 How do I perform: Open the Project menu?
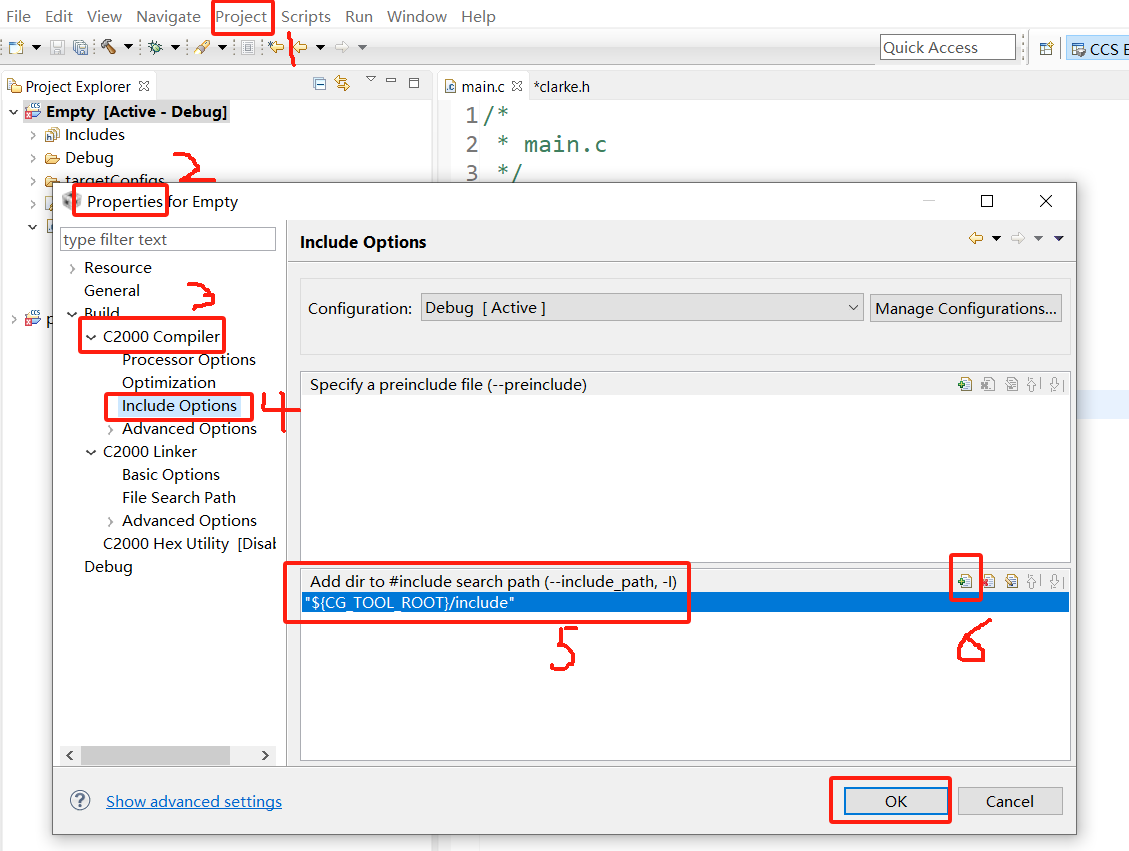pos(242,16)
